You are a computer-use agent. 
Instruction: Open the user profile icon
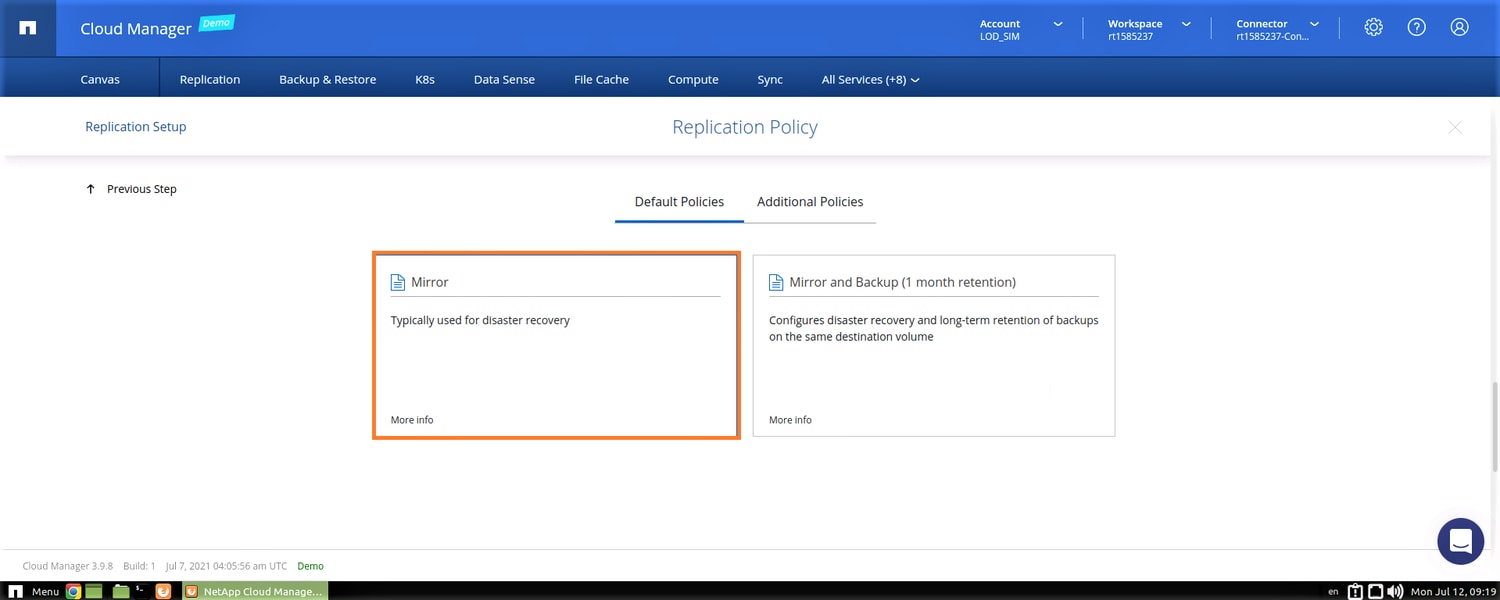coord(1459,28)
